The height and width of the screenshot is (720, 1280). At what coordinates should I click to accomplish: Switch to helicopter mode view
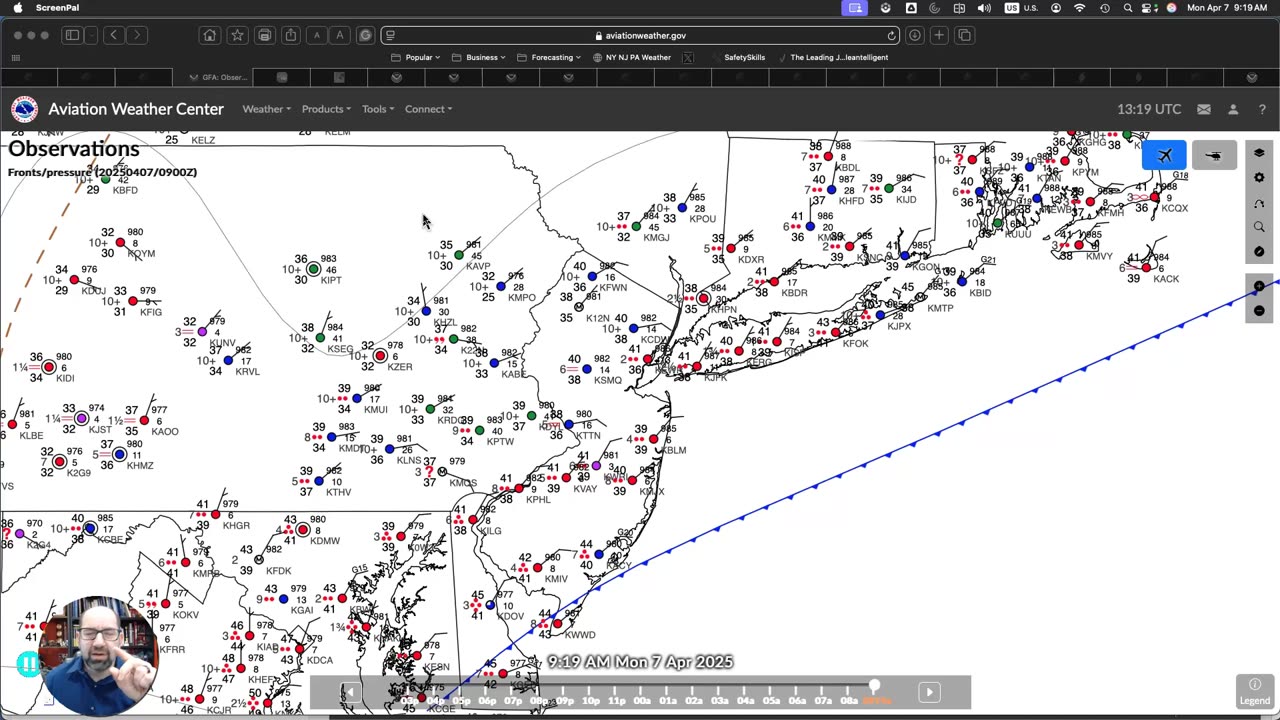(x=1214, y=156)
